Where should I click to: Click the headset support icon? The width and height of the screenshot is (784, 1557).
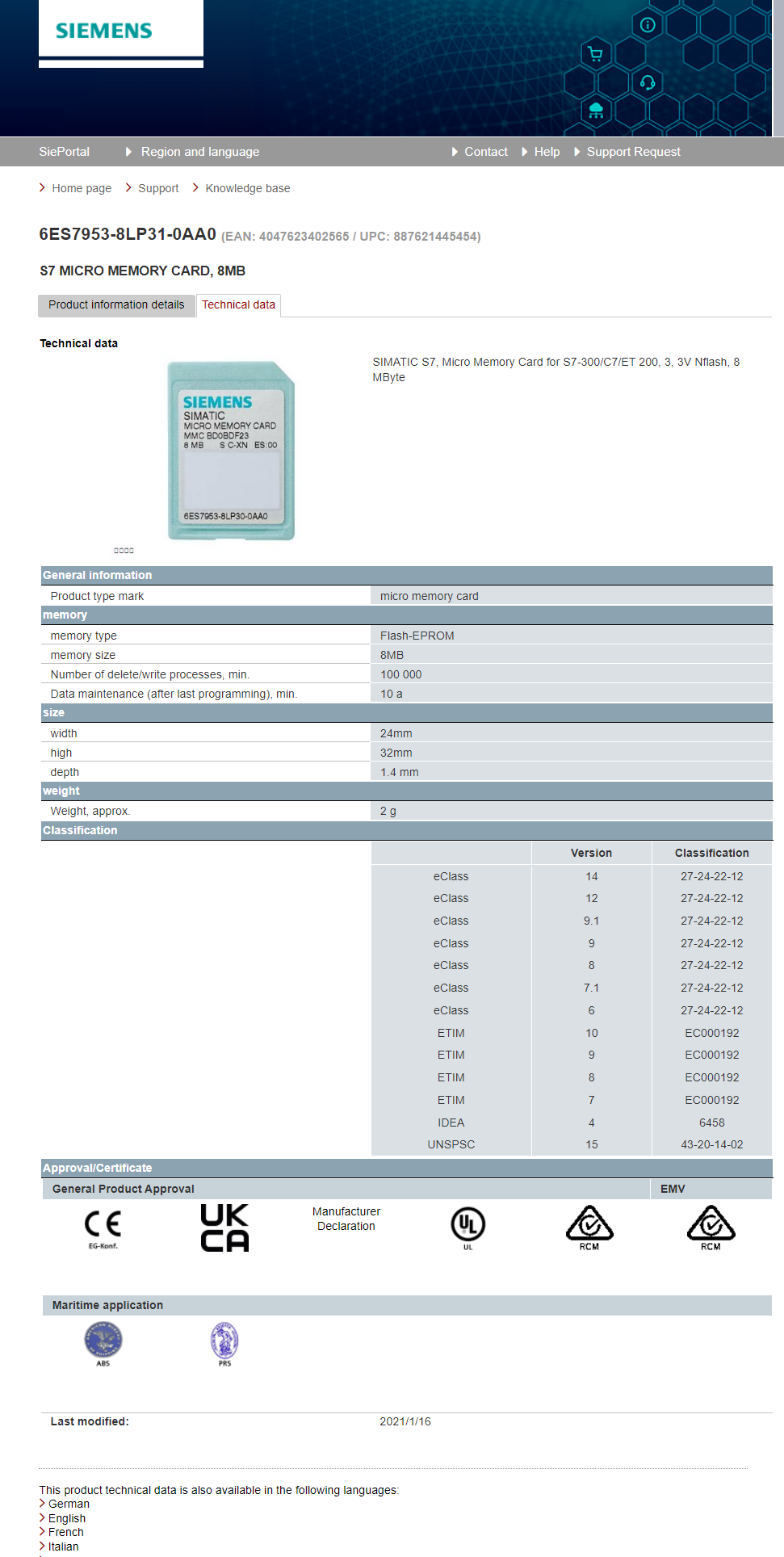[648, 82]
